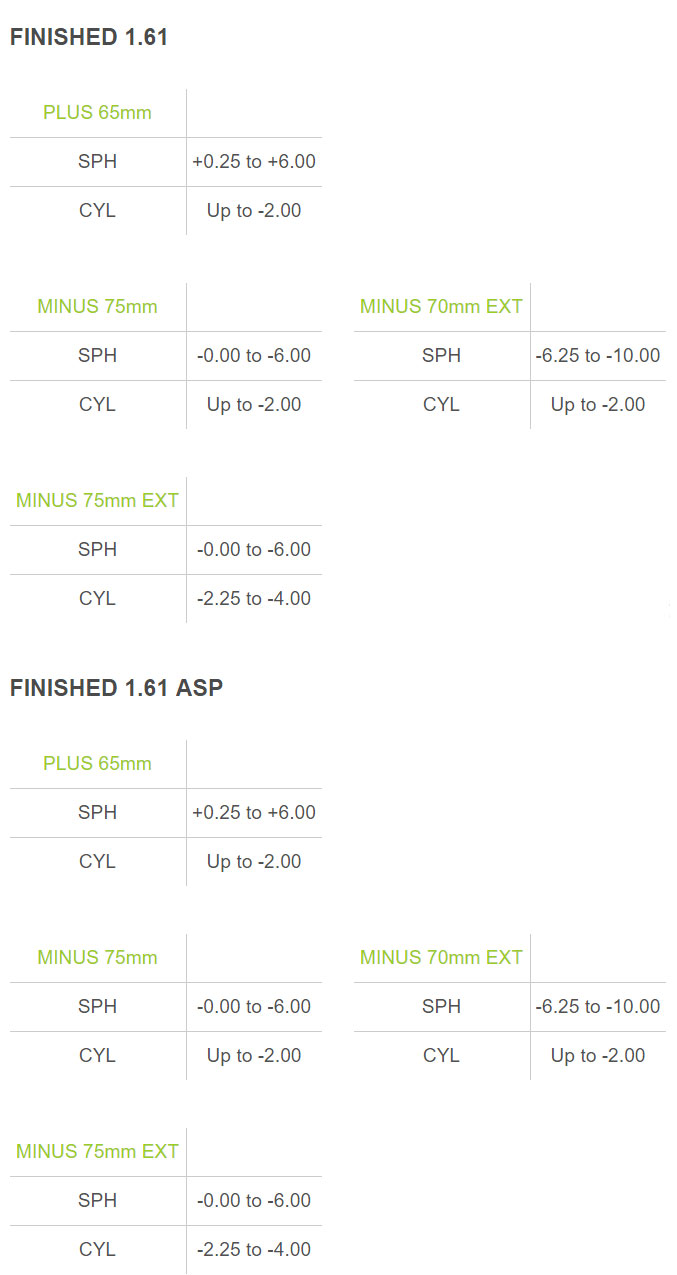Select "+0.25 to +6.00" value in the ASP section
The image size is (677, 1275).
tap(254, 813)
